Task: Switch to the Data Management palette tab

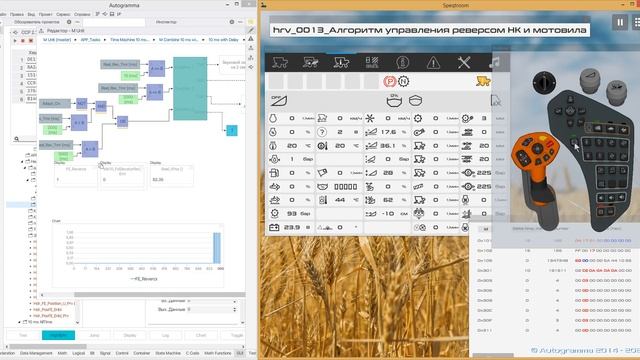Action: coord(36,353)
